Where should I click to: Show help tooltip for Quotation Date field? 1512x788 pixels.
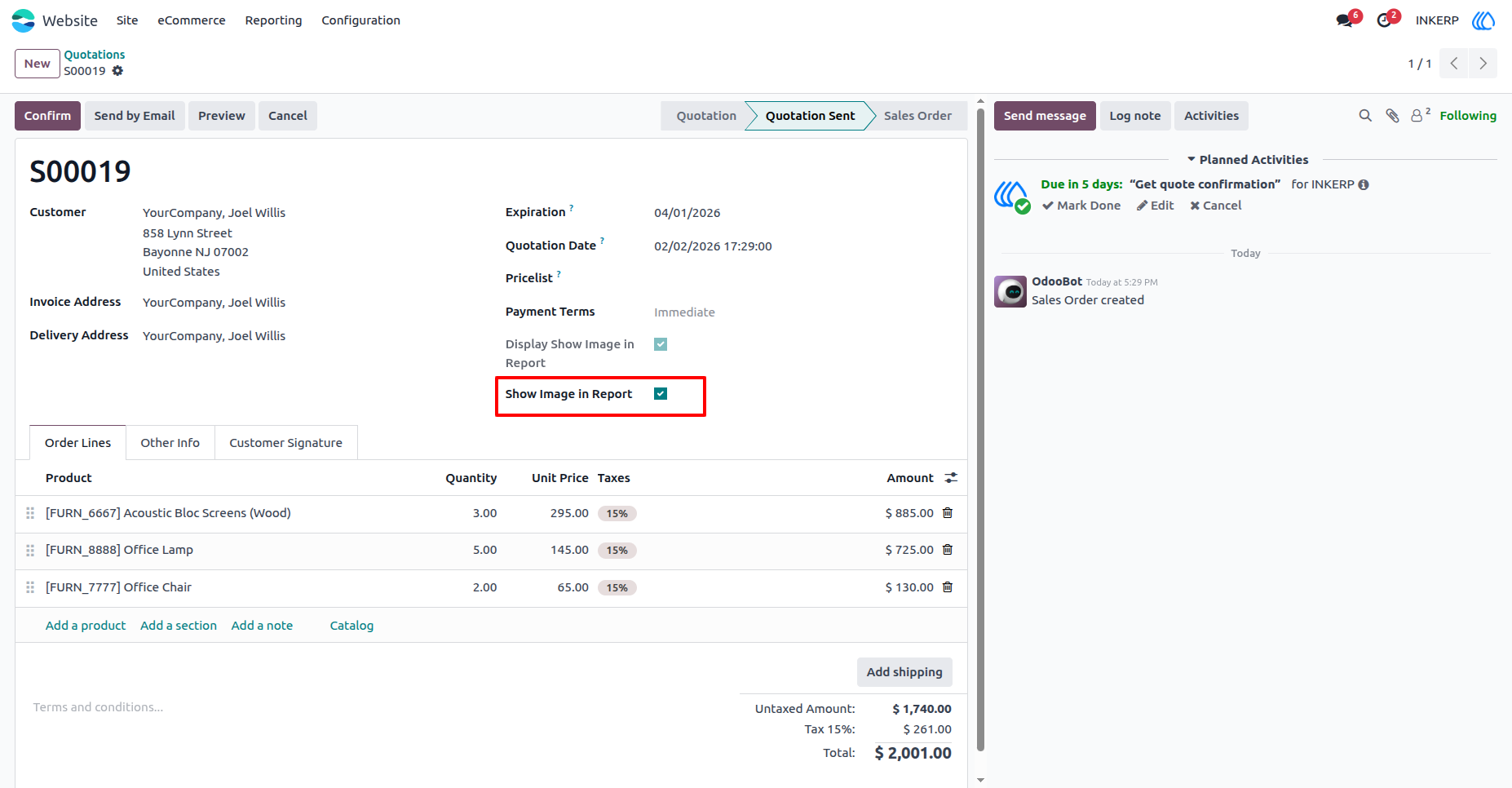[602, 241]
